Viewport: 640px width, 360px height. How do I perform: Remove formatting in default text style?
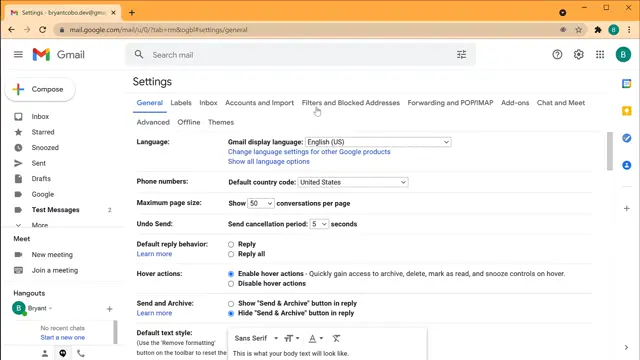tap(336, 338)
